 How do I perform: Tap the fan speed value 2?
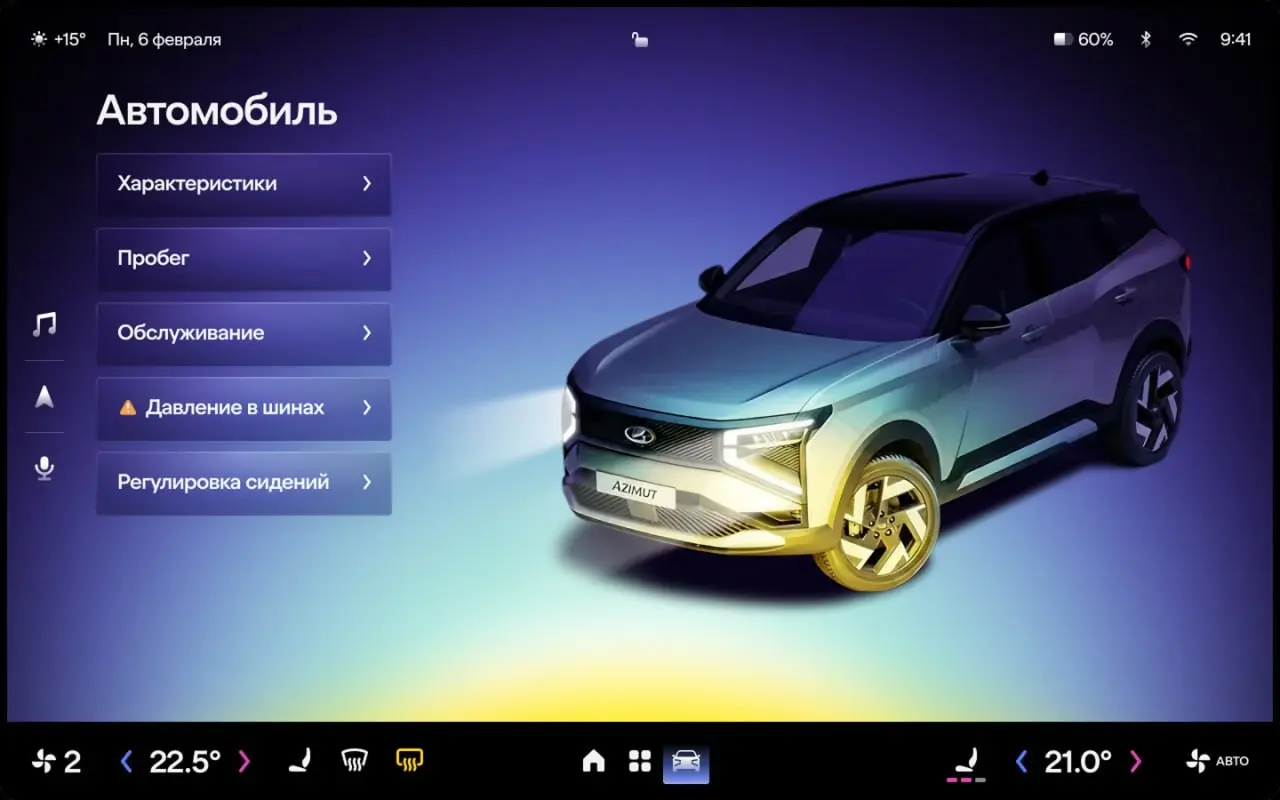coord(72,762)
